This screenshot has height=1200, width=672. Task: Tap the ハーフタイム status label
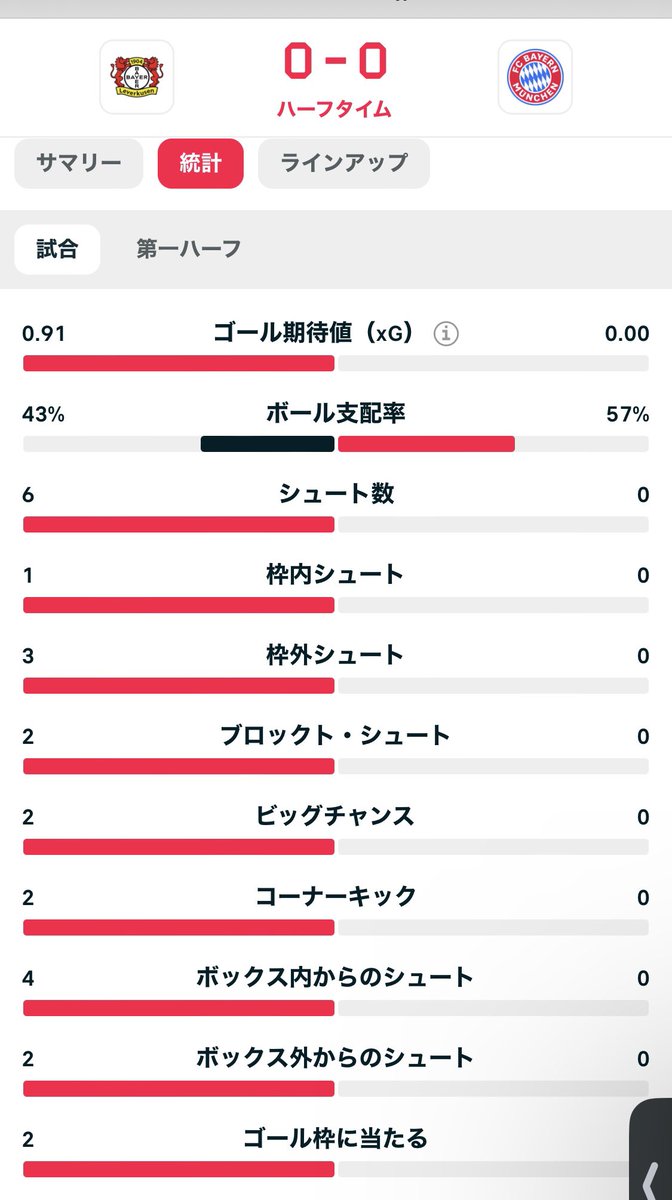pos(336,109)
